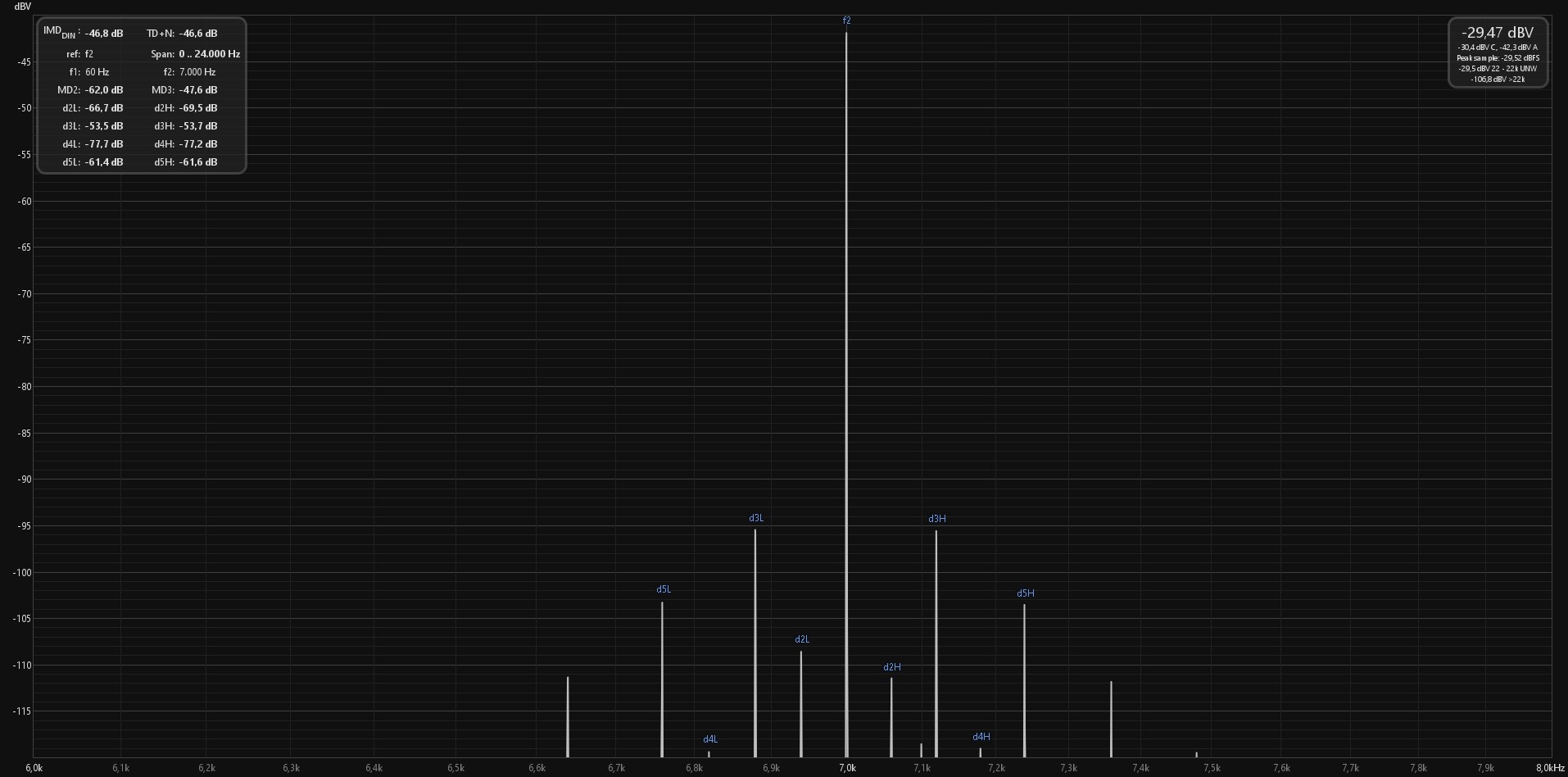Select the d3H sideband marker label
This screenshot has width=1568, height=777.
click(x=937, y=519)
